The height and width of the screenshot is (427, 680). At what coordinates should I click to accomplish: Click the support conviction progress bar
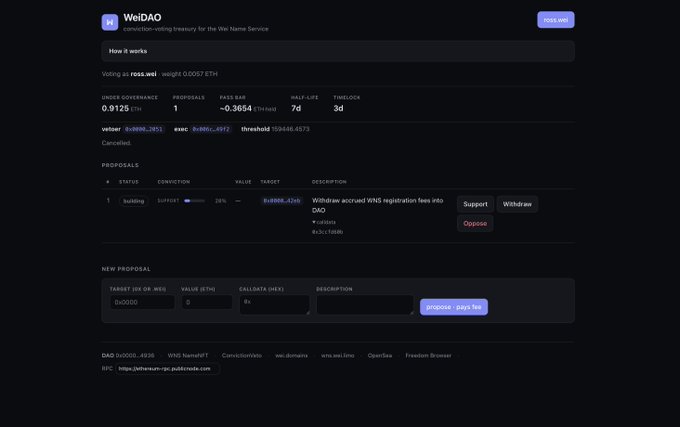pos(194,201)
